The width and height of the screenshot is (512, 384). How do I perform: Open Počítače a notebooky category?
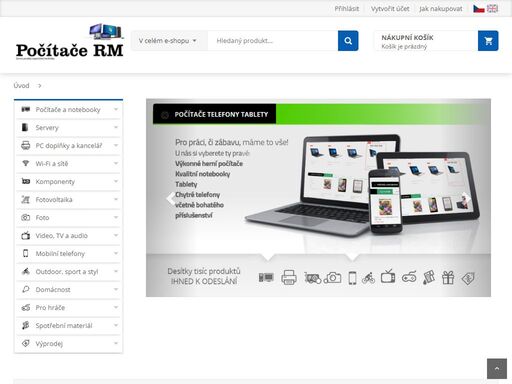coord(68,110)
